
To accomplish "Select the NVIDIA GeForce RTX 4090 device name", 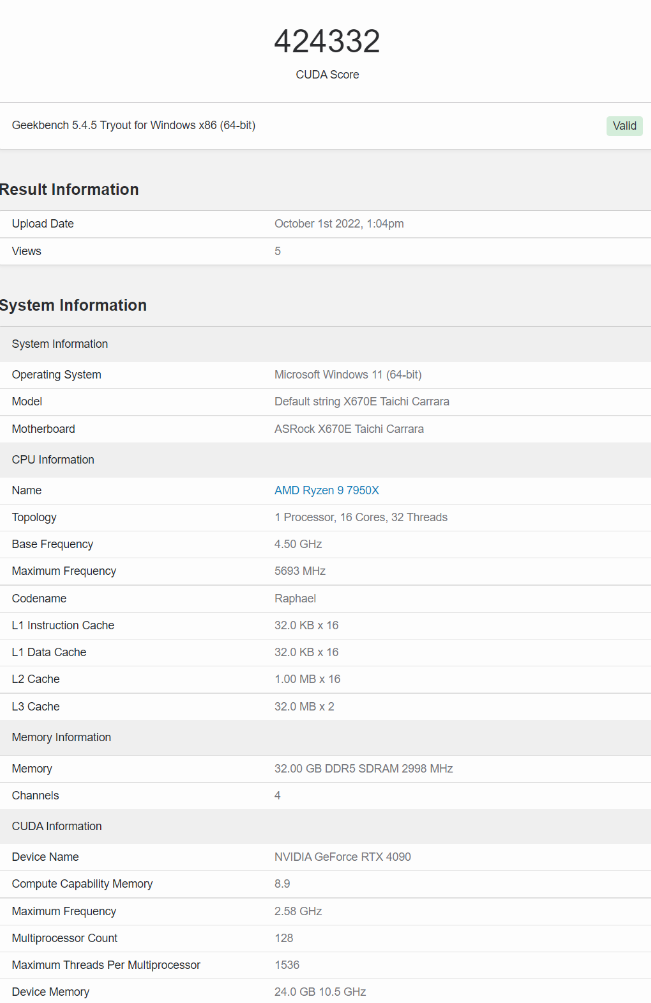I will pyautogui.click(x=342, y=857).
